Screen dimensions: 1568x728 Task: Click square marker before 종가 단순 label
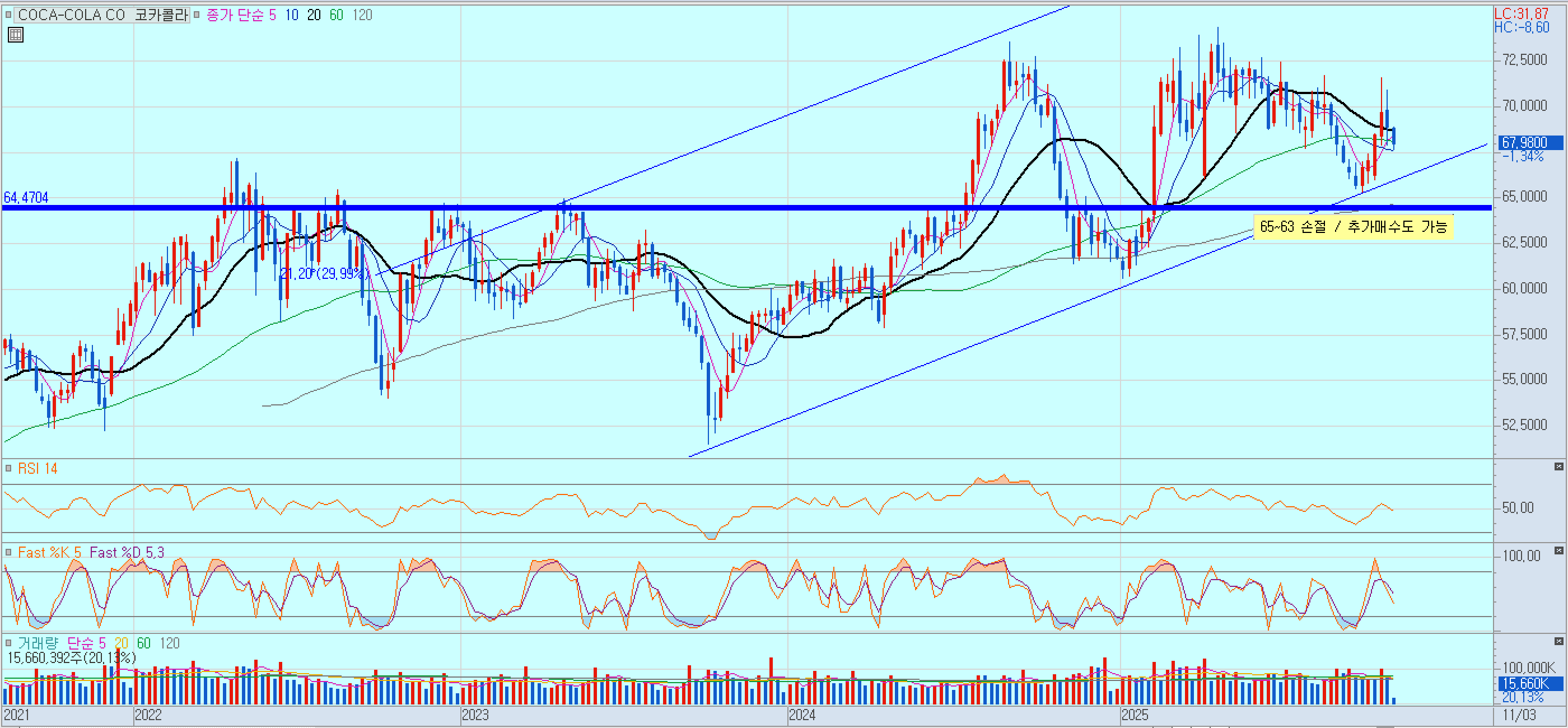197,15
